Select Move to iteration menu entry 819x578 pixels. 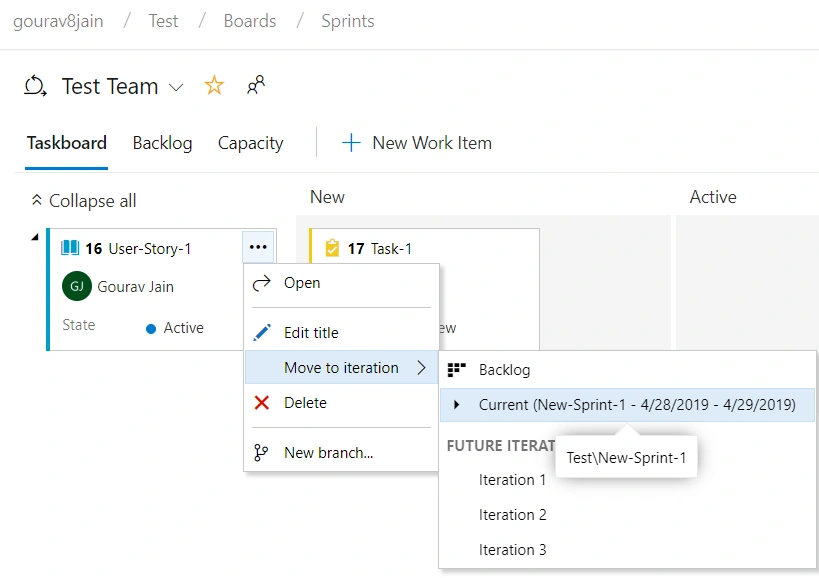click(x=342, y=368)
